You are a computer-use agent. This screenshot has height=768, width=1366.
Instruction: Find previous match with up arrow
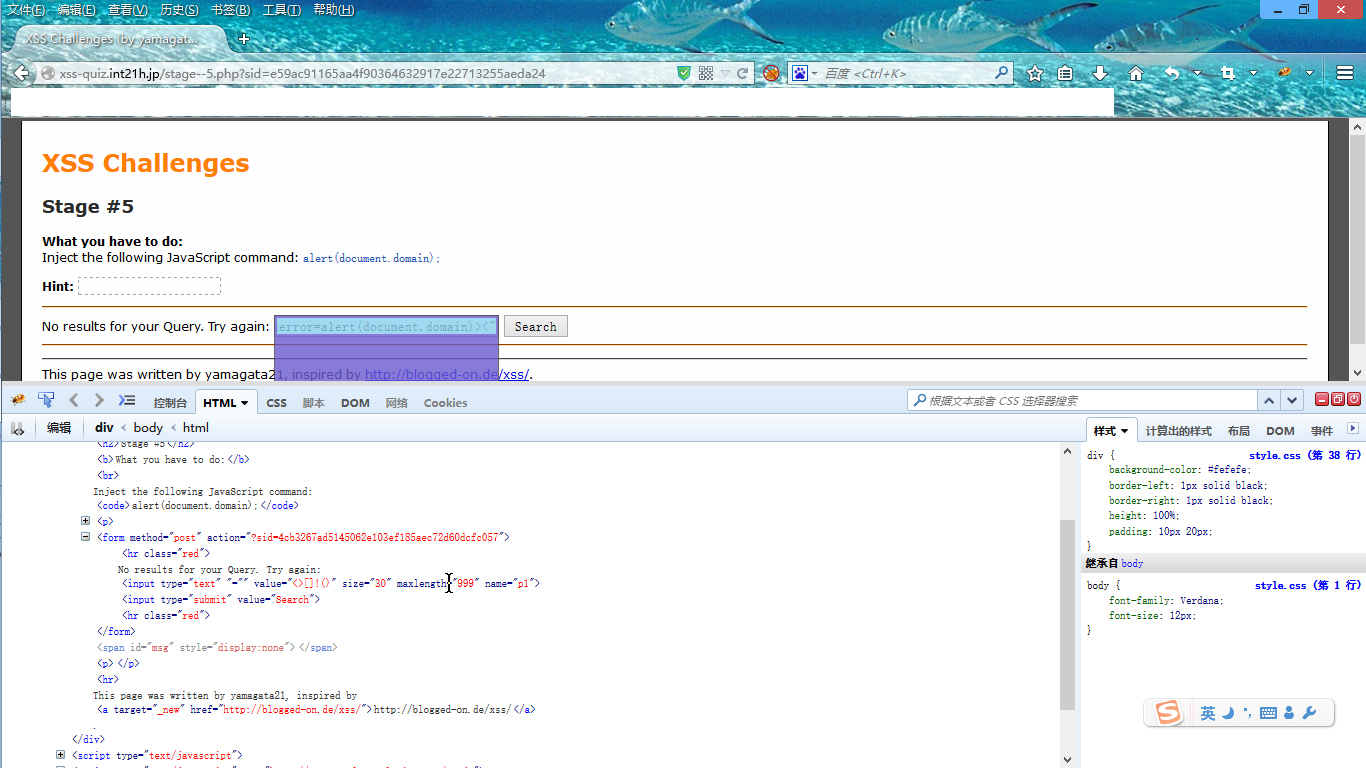1269,400
